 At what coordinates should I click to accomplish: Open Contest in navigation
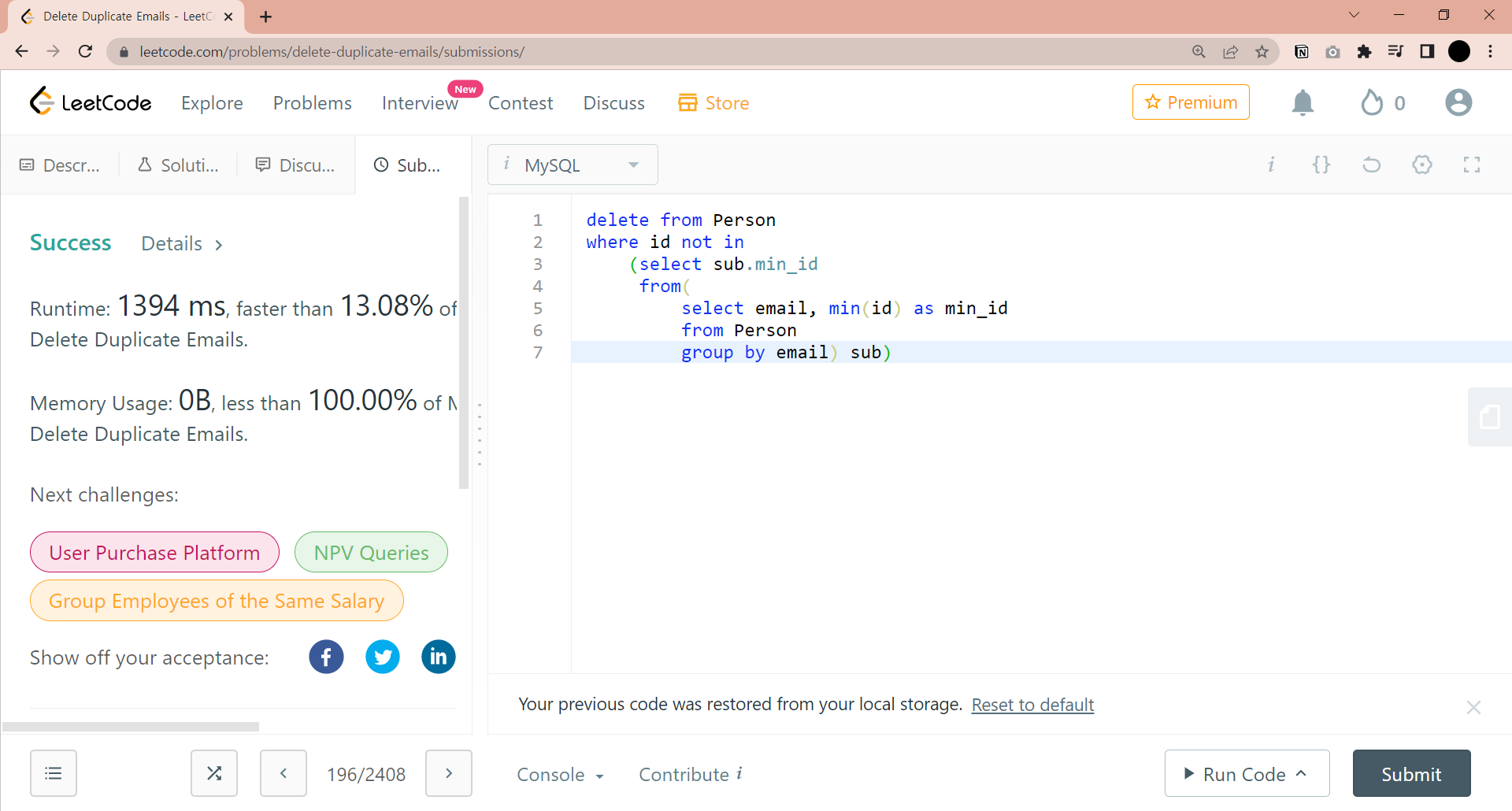(x=521, y=103)
